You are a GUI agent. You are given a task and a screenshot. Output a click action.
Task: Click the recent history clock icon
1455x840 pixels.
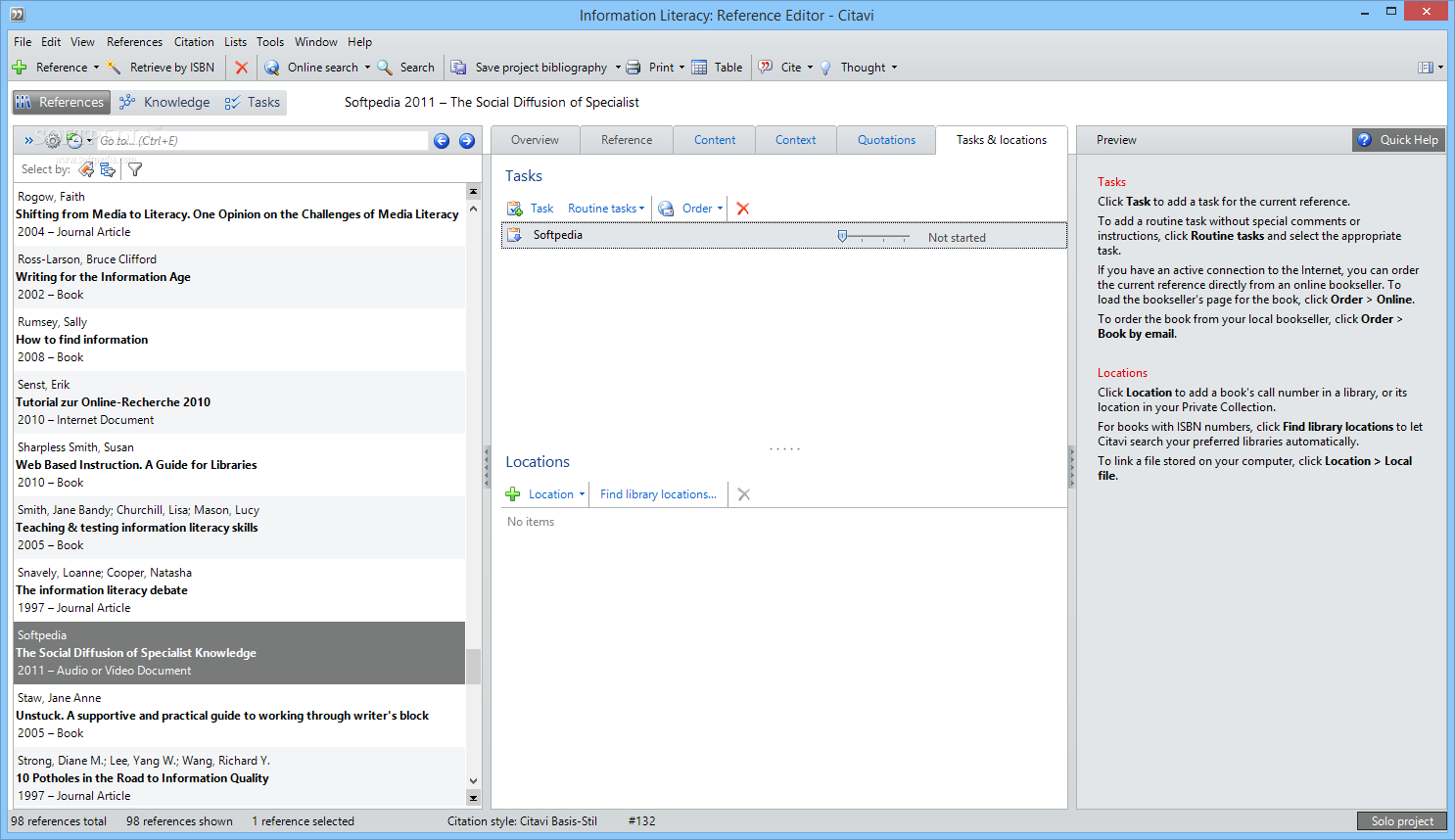click(x=73, y=141)
